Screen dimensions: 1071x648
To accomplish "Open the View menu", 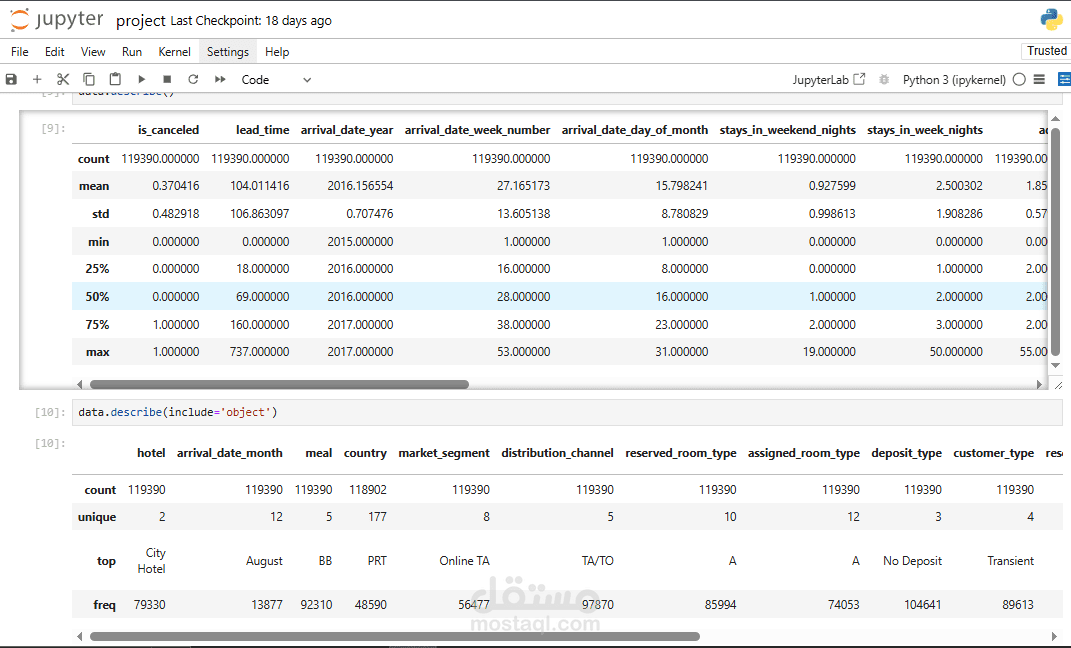I will tap(93, 52).
